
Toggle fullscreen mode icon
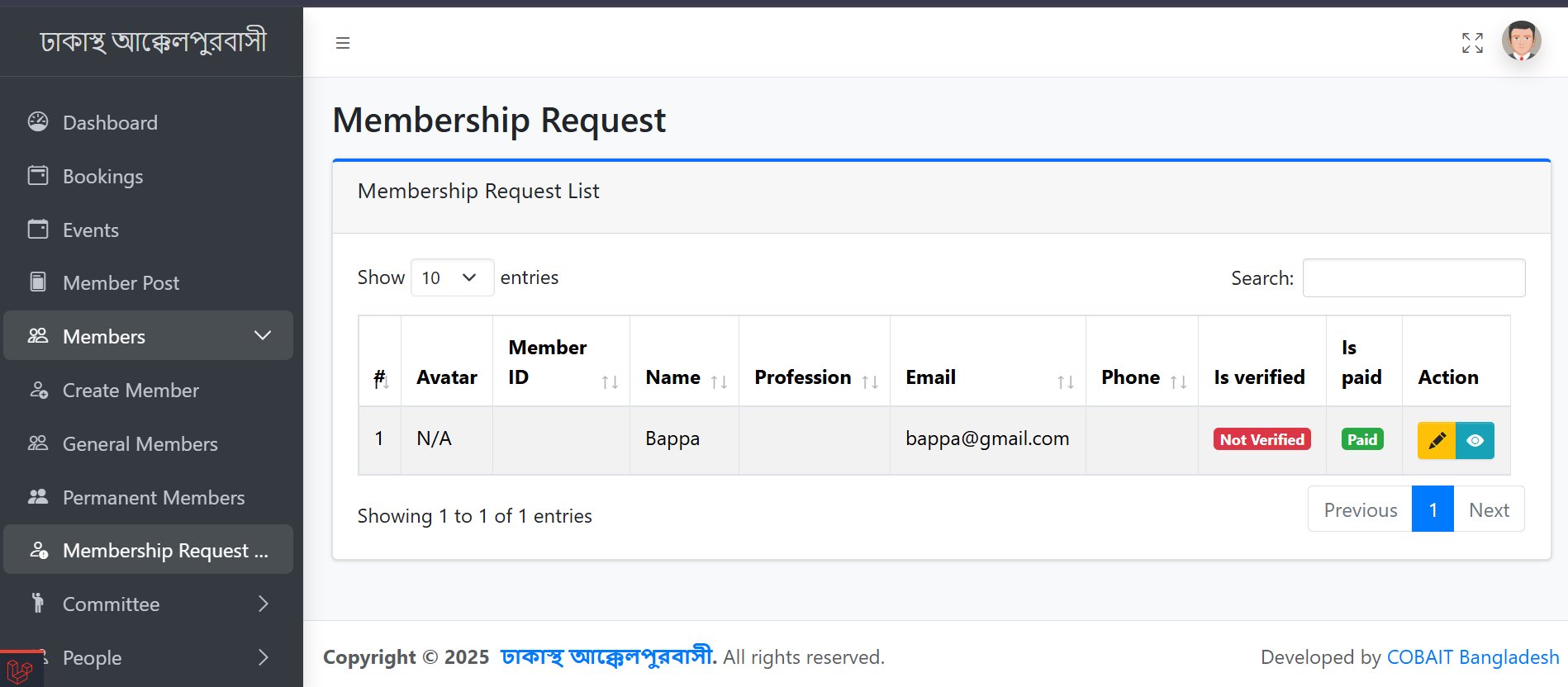(x=1472, y=43)
